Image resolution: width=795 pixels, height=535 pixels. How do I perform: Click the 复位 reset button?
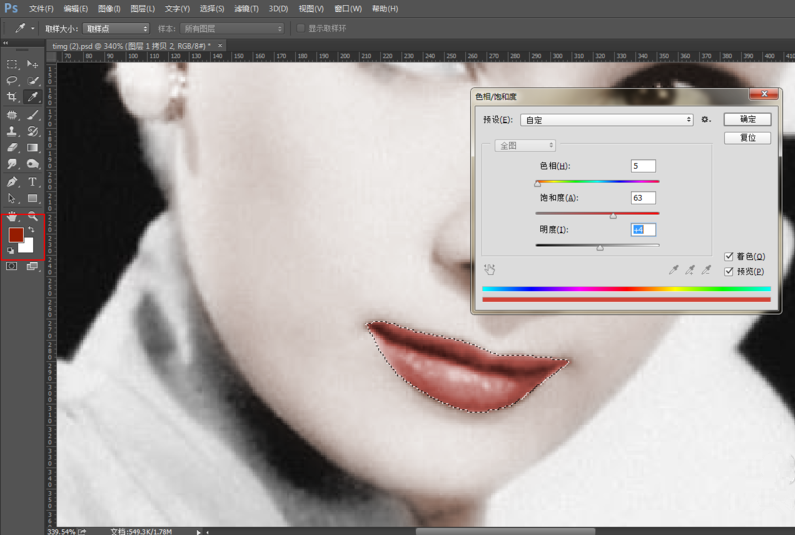(x=747, y=138)
